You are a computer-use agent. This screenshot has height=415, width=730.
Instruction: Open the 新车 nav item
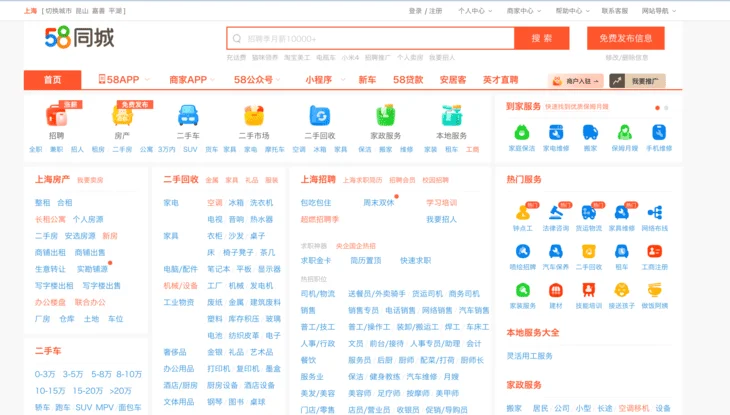pos(367,80)
